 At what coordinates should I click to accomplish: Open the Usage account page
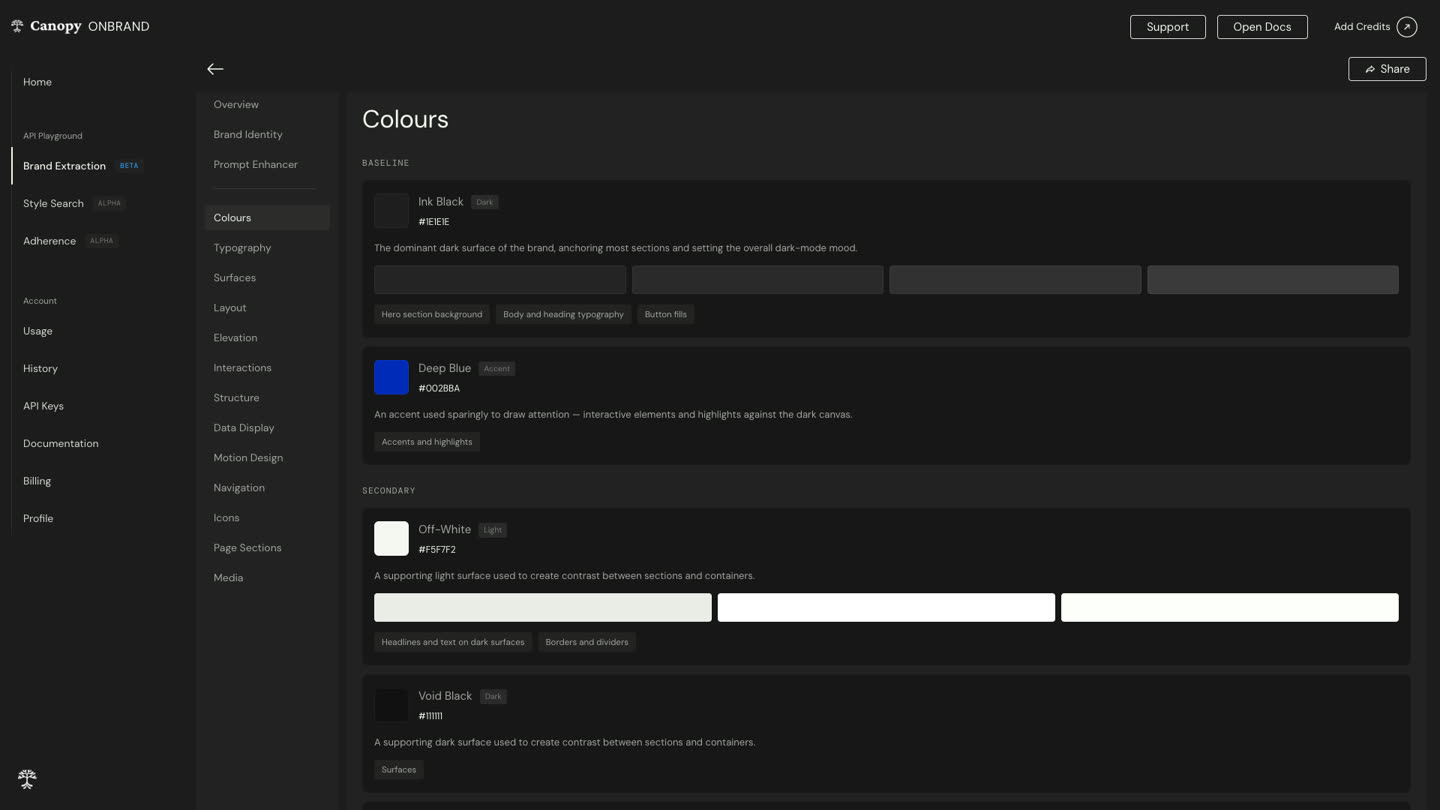coord(38,331)
